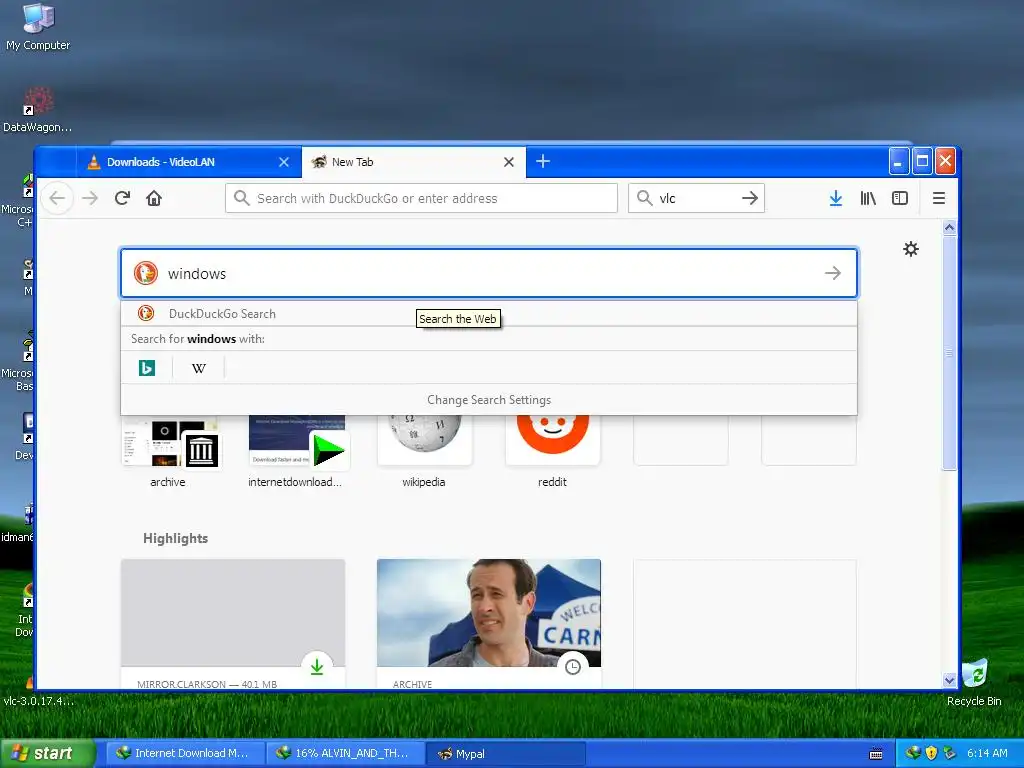The width and height of the screenshot is (1024, 768).
Task: Open the Start menu
Action: point(48,753)
